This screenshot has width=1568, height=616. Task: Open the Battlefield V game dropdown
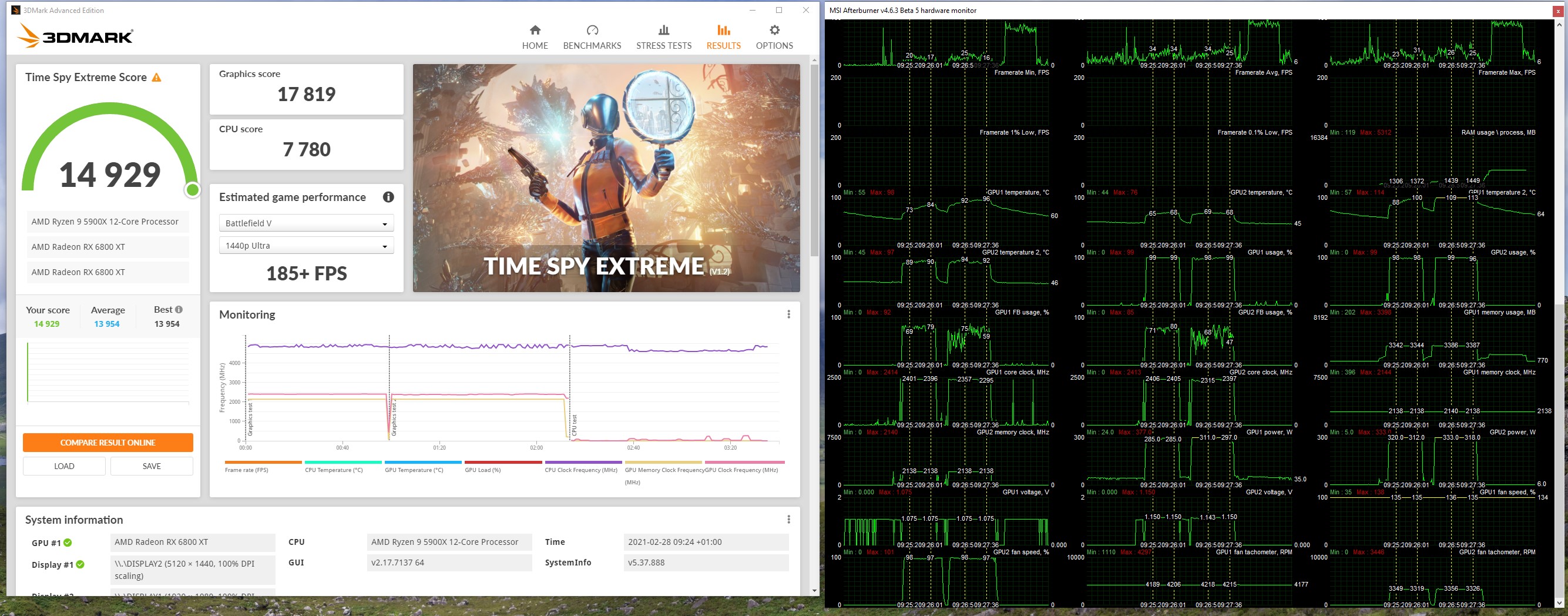306,223
